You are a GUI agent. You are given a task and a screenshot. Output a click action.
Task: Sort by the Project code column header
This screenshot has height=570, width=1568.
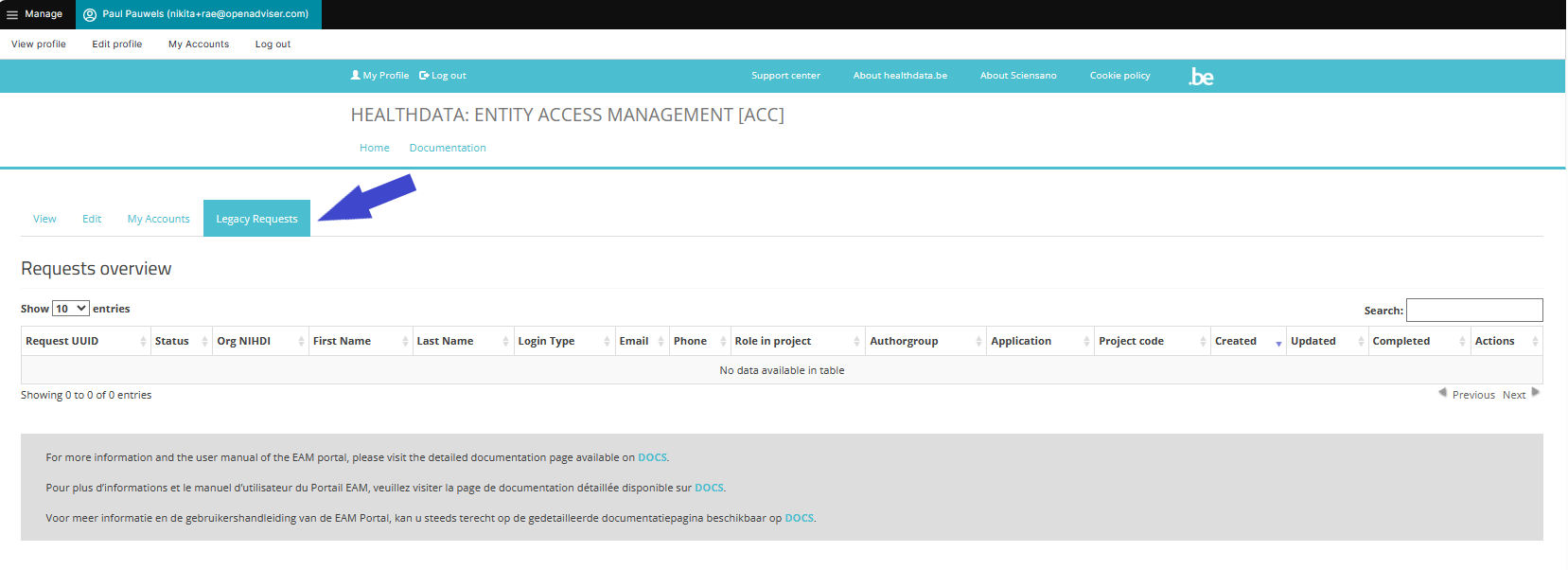(1131, 342)
